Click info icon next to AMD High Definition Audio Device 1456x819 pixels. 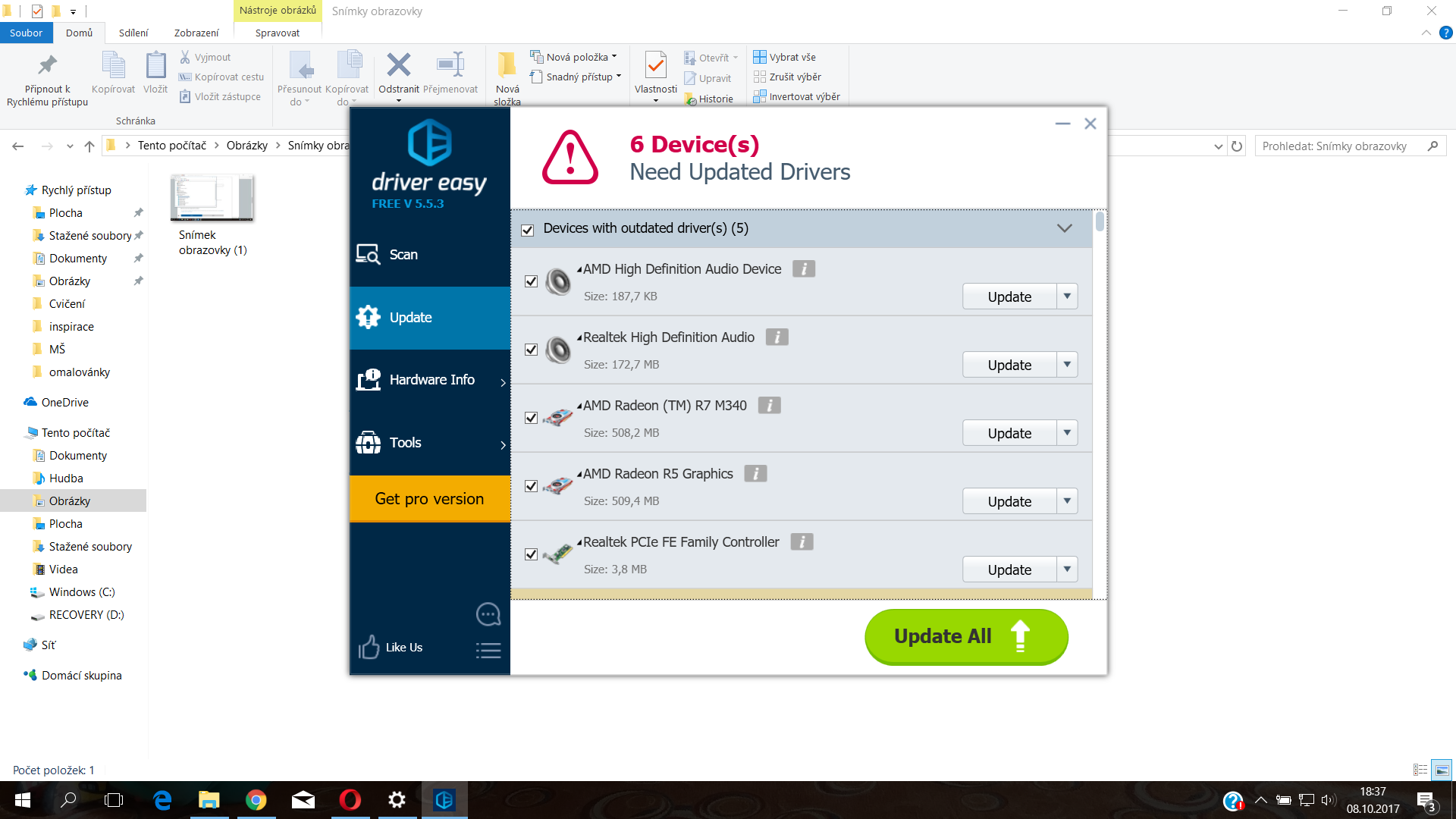click(803, 268)
